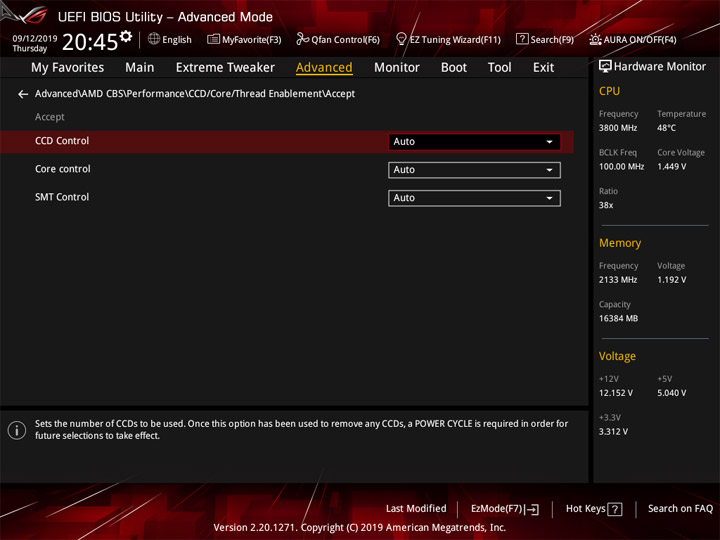The image size is (720, 540).
Task: Click the English language selector label
Action: [x=177, y=40]
